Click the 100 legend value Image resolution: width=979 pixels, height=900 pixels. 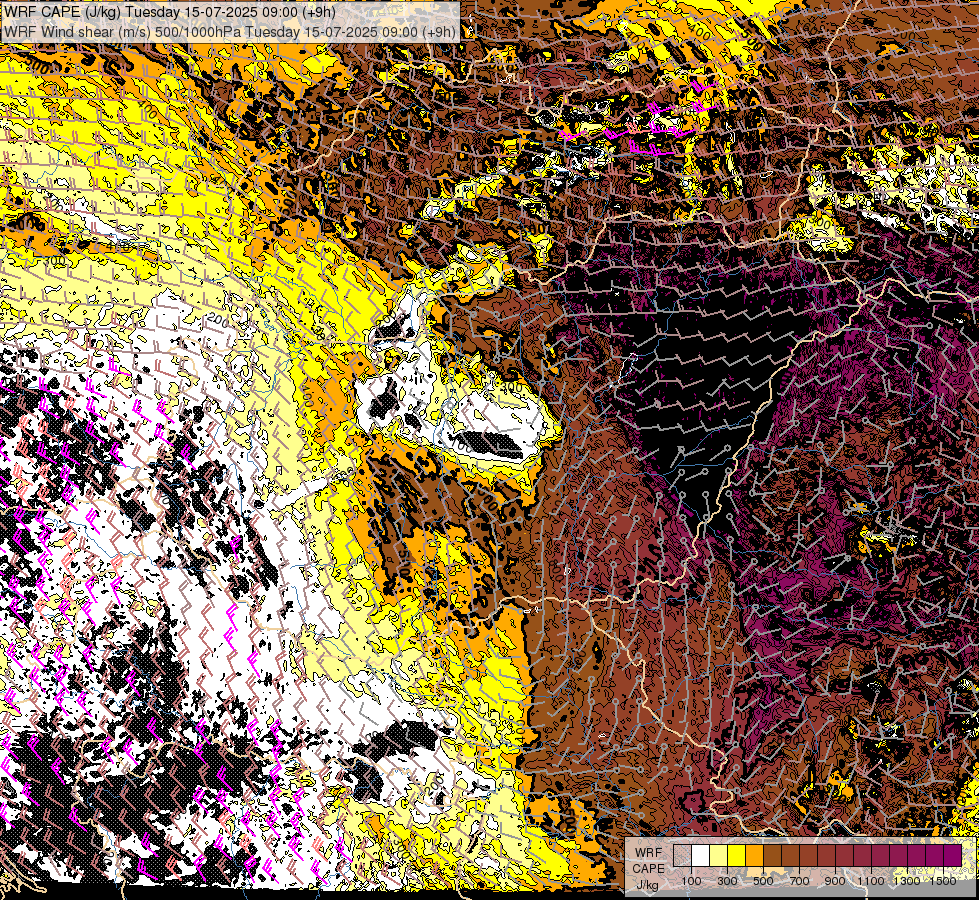(x=691, y=881)
